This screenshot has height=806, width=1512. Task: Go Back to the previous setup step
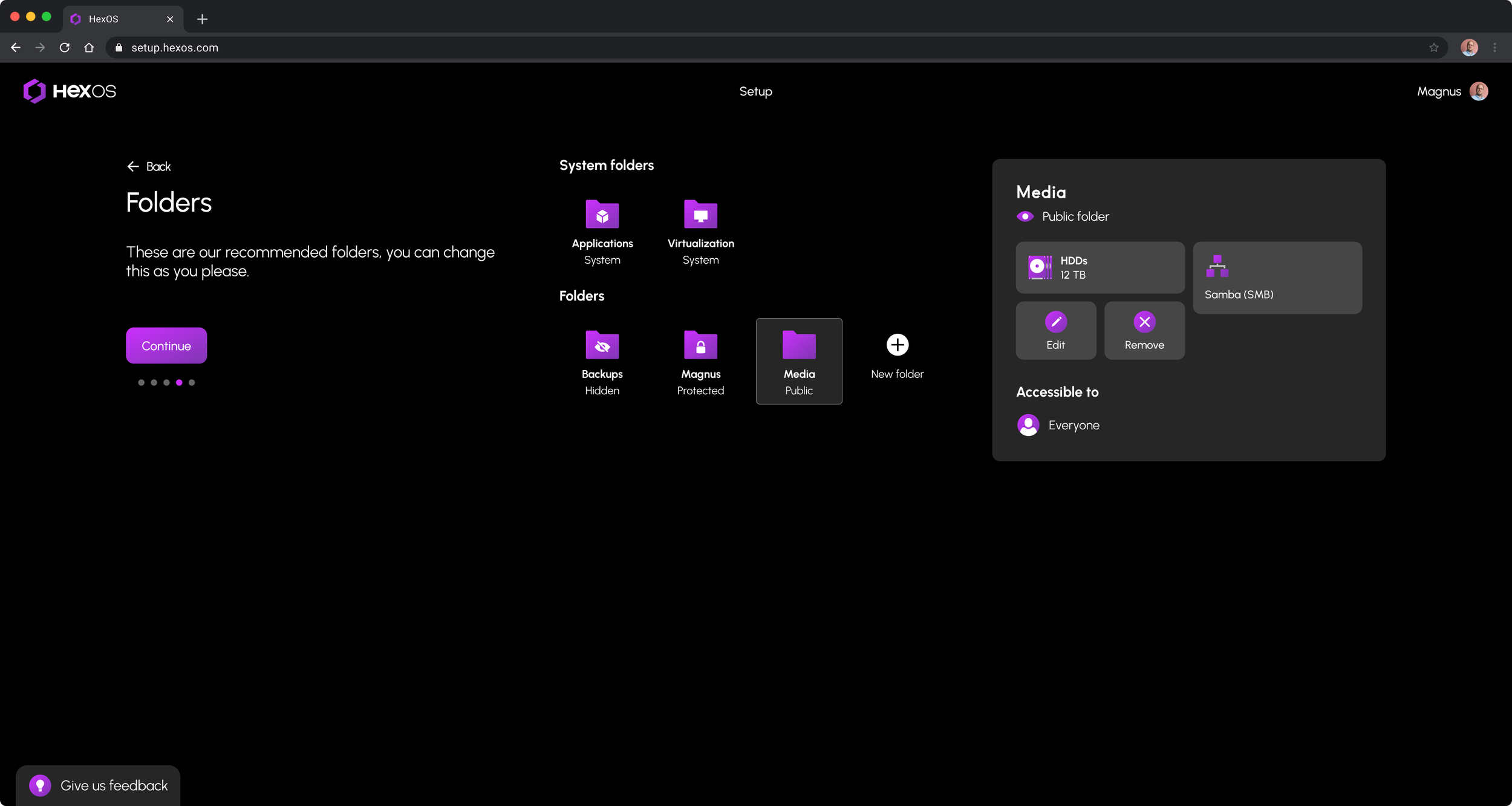[149, 166]
